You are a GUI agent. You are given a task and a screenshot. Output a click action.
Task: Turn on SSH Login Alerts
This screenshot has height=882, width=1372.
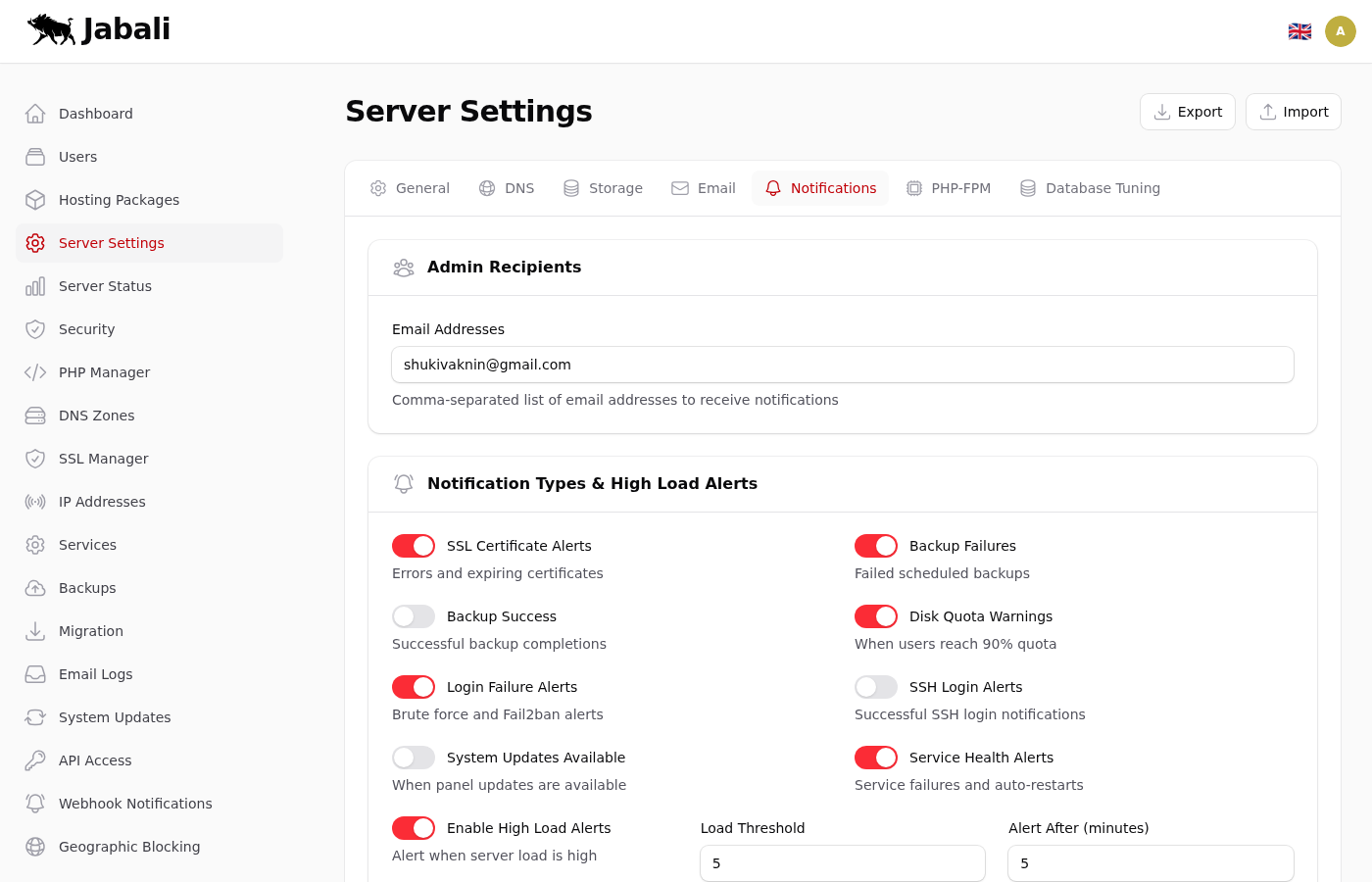click(x=876, y=687)
